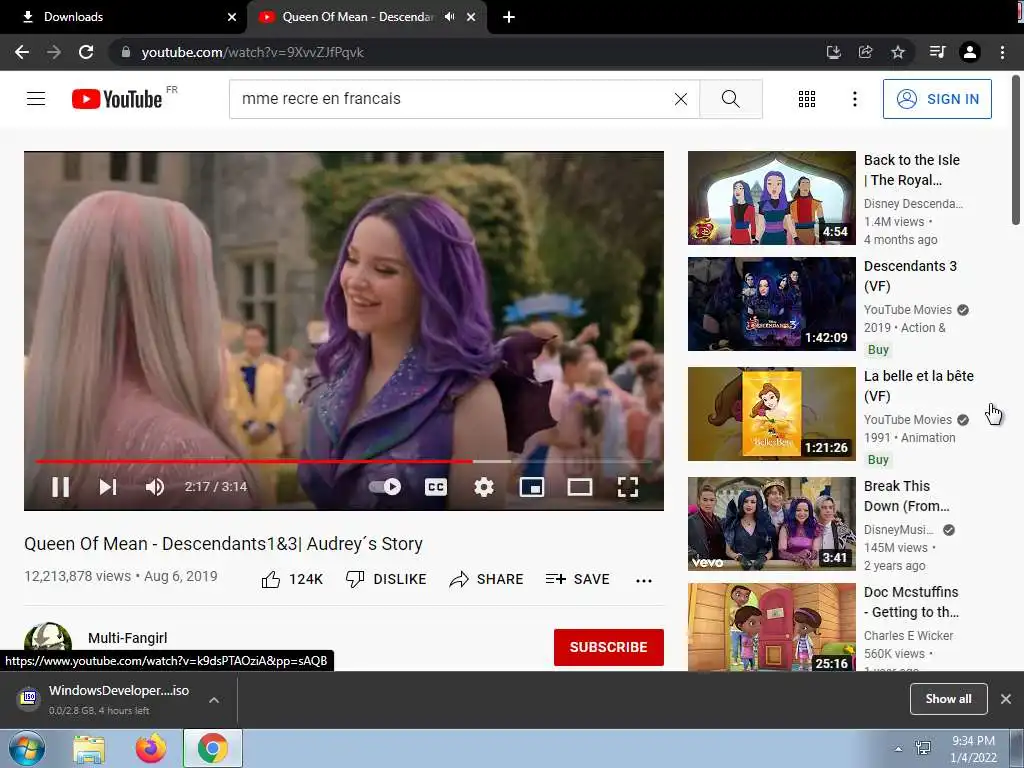Click SAVE to add to a playlist
The height and width of the screenshot is (768, 1024).
point(577,579)
